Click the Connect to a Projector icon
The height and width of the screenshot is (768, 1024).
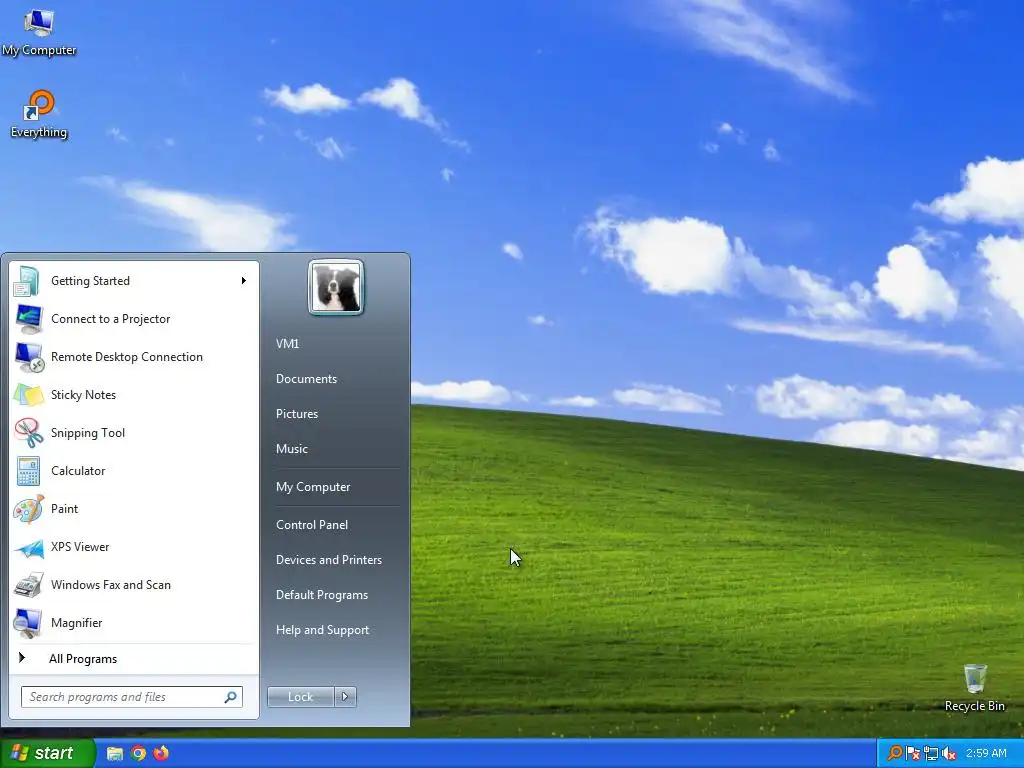28,319
